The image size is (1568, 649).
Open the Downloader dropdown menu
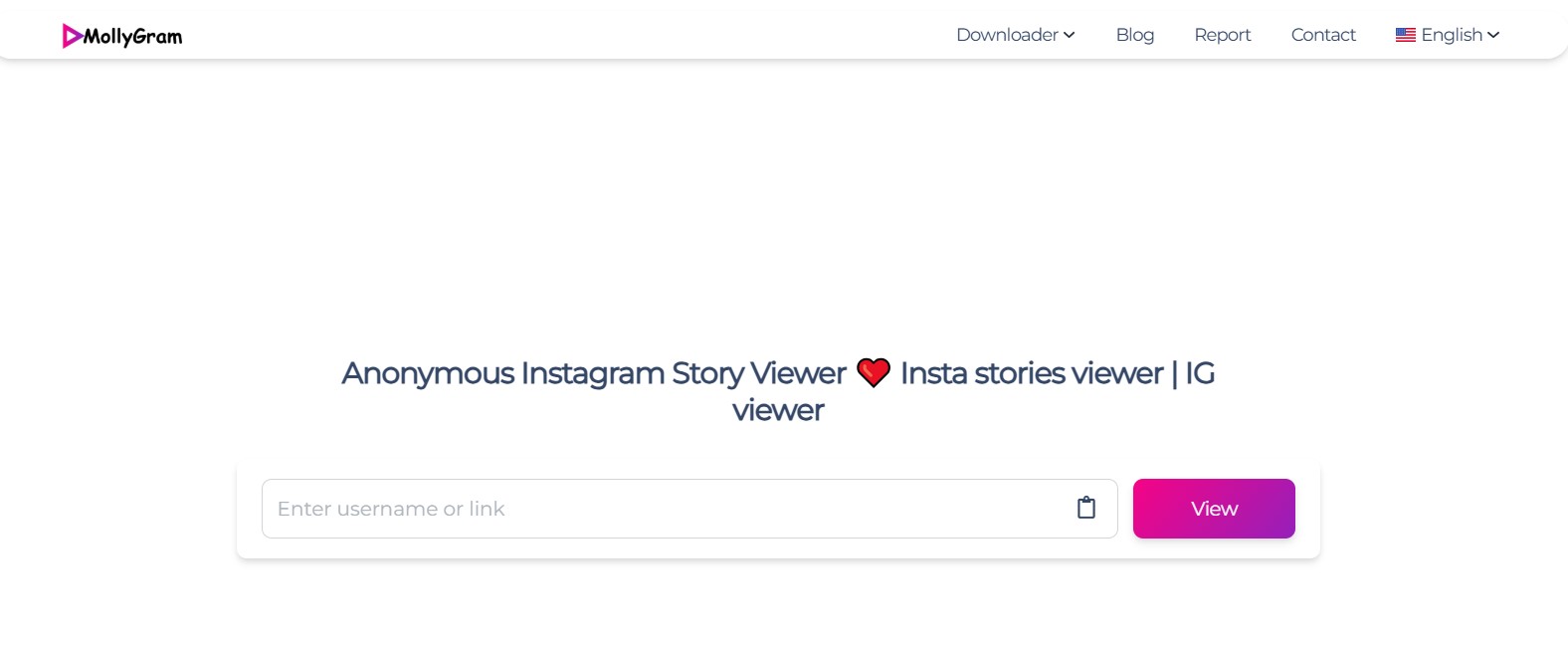click(x=1007, y=35)
